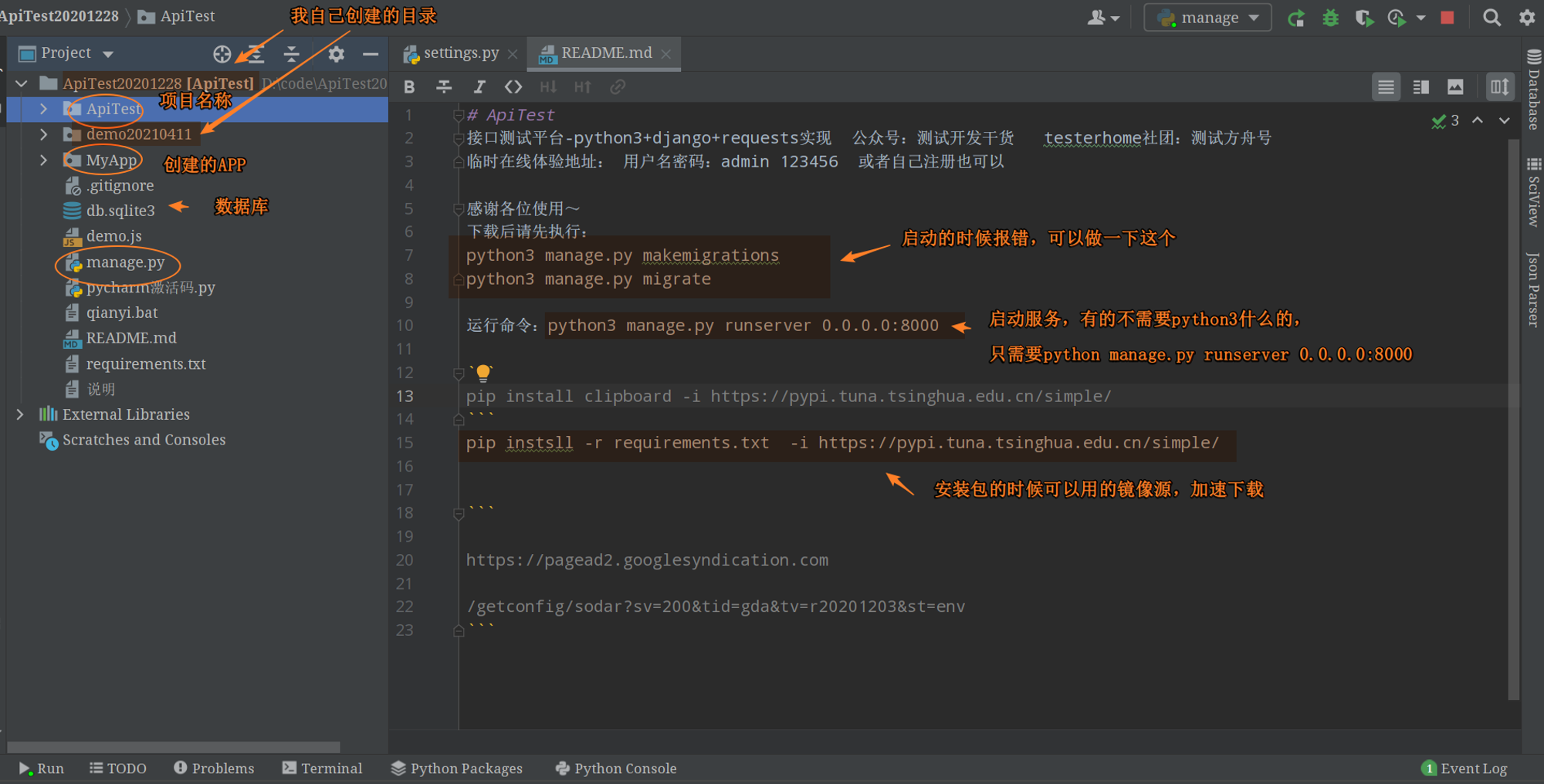The width and height of the screenshot is (1544, 784).
Task: Open Python Packages tool window
Action: (x=457, y=769)
